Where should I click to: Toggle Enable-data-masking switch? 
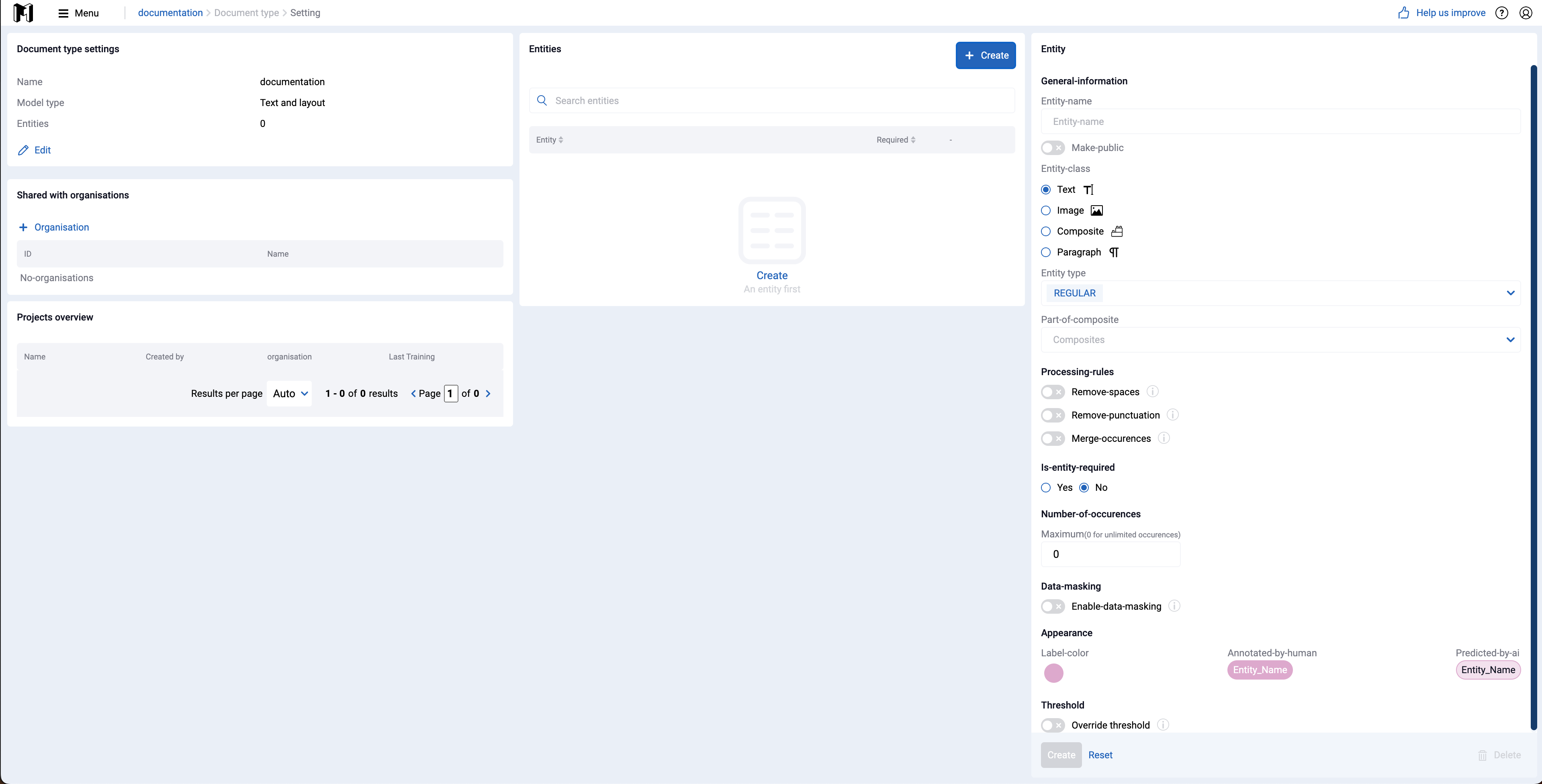pyautogui.click(x=1052, y=607)
